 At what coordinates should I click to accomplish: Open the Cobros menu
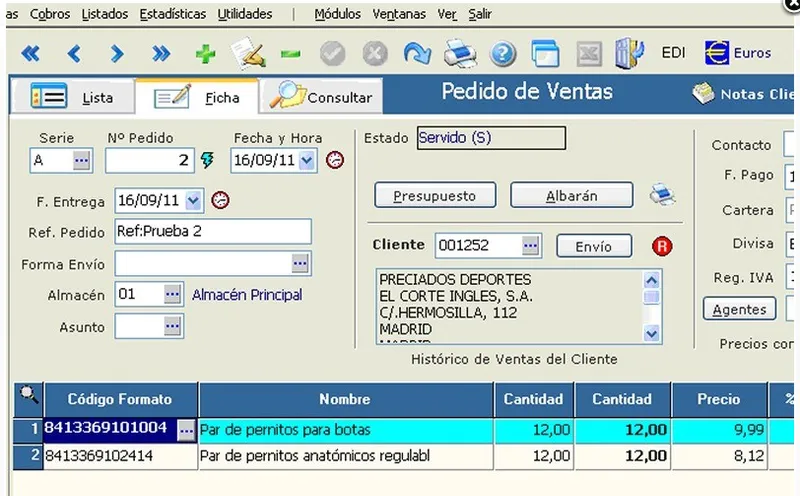pyautogui.click(x=50, y=14)
